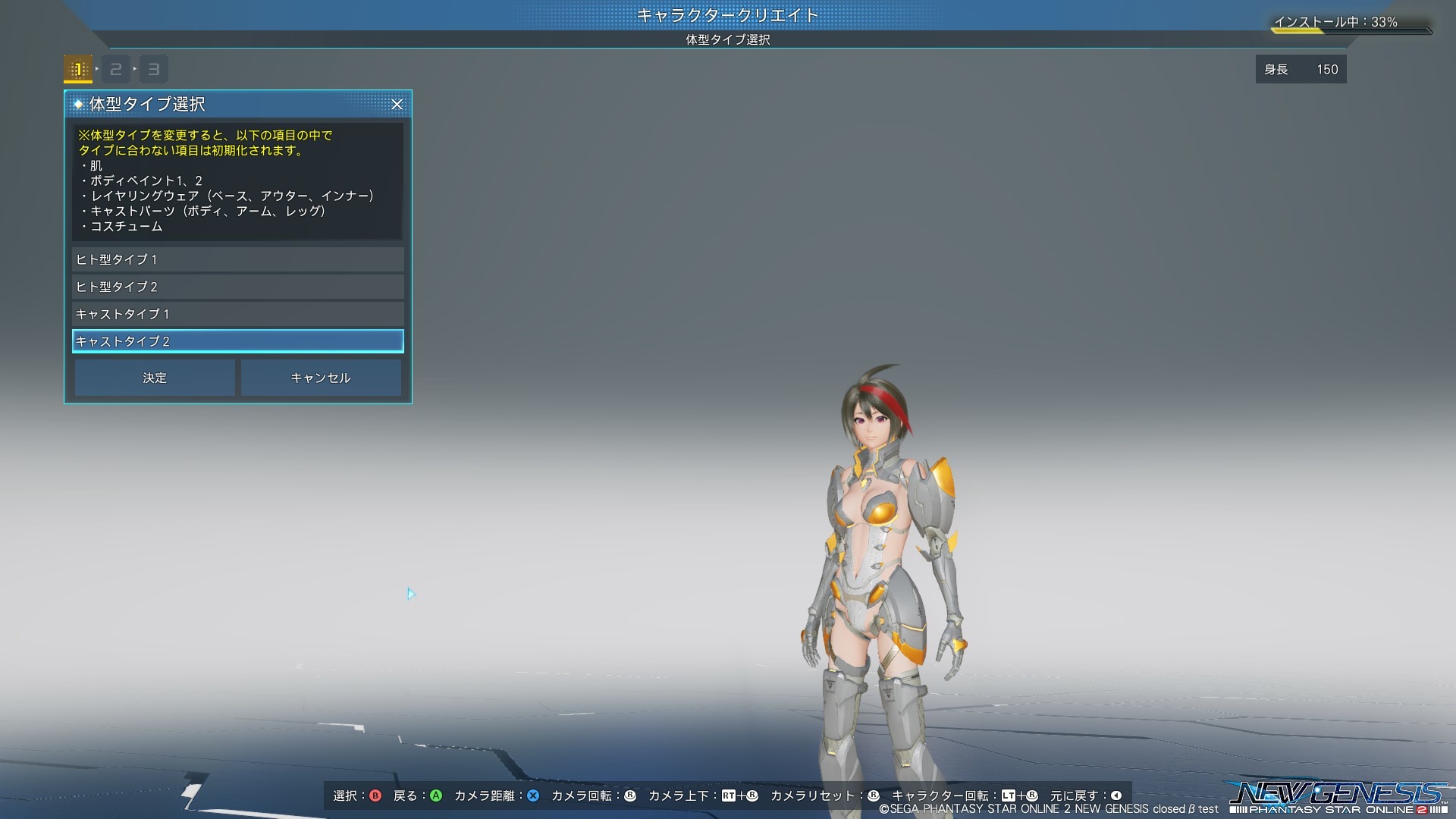The height and width of the screenshot is (819, 1456).
Task: Select ヒト型タイプ1 body type
Action: (237, 259)
